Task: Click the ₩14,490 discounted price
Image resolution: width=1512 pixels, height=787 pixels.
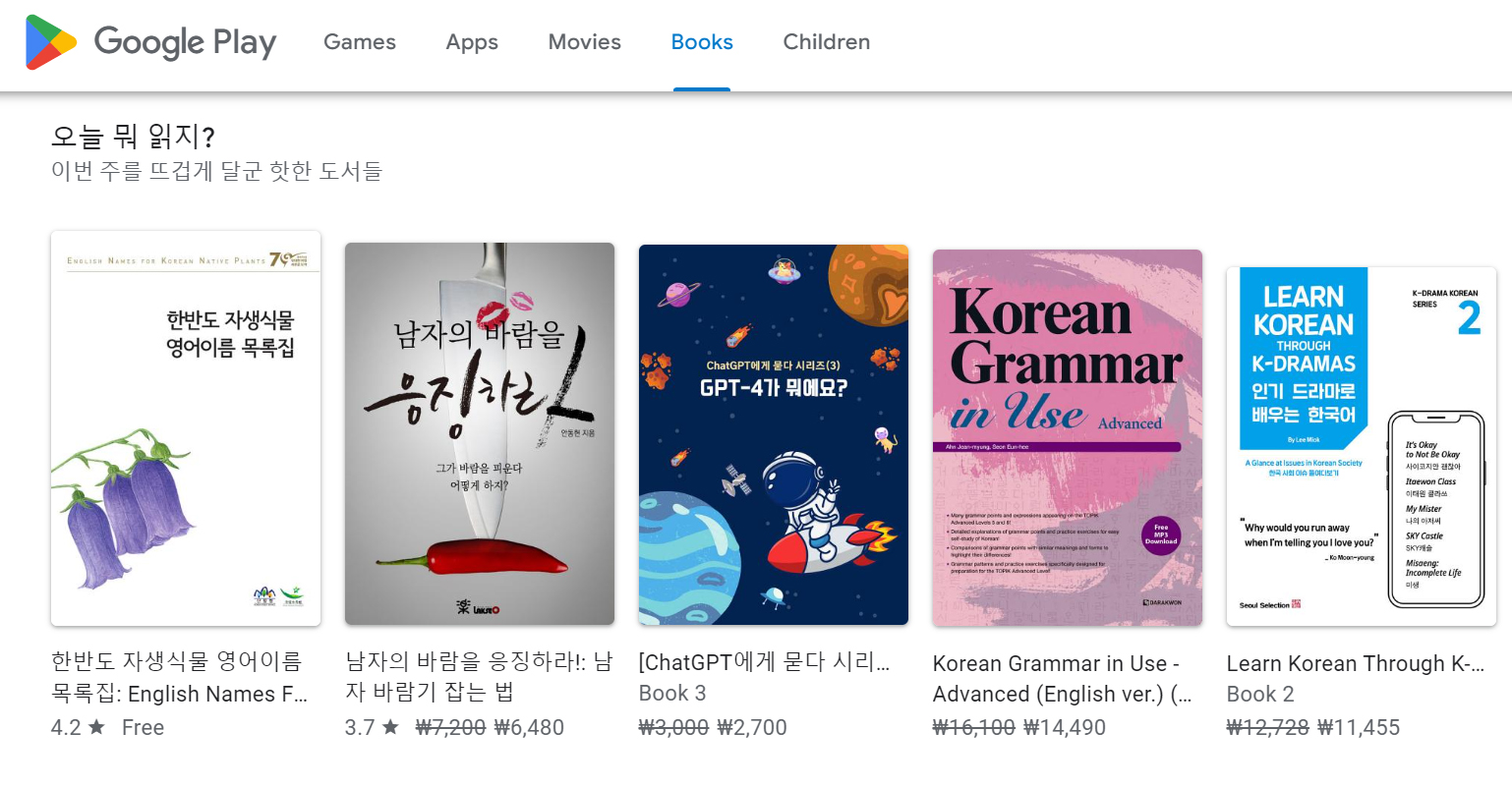Action: (1065, 728)
